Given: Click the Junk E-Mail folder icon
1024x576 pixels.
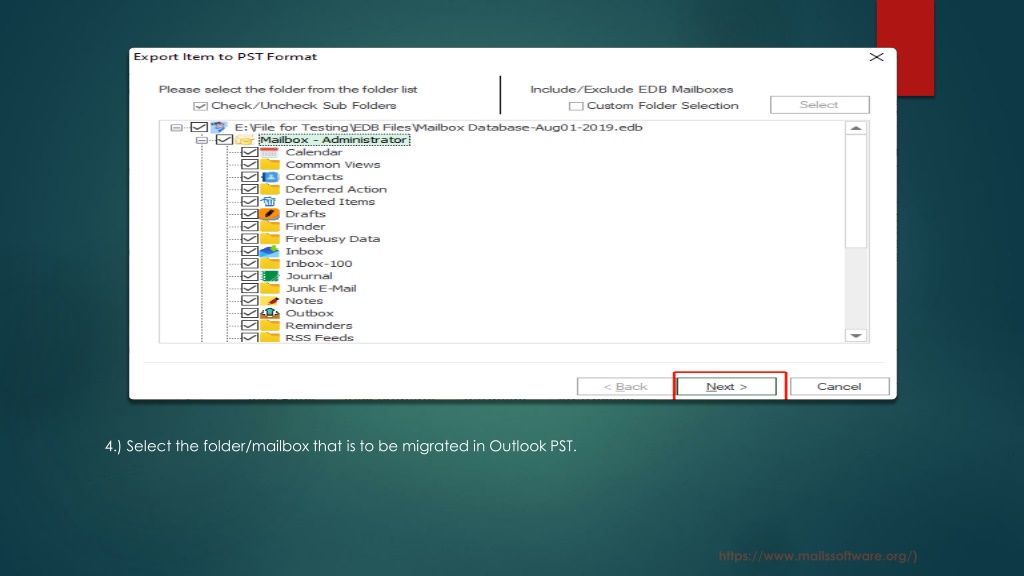Looking at the screenshot, I should pyautogui.click(x=269, y=289).
